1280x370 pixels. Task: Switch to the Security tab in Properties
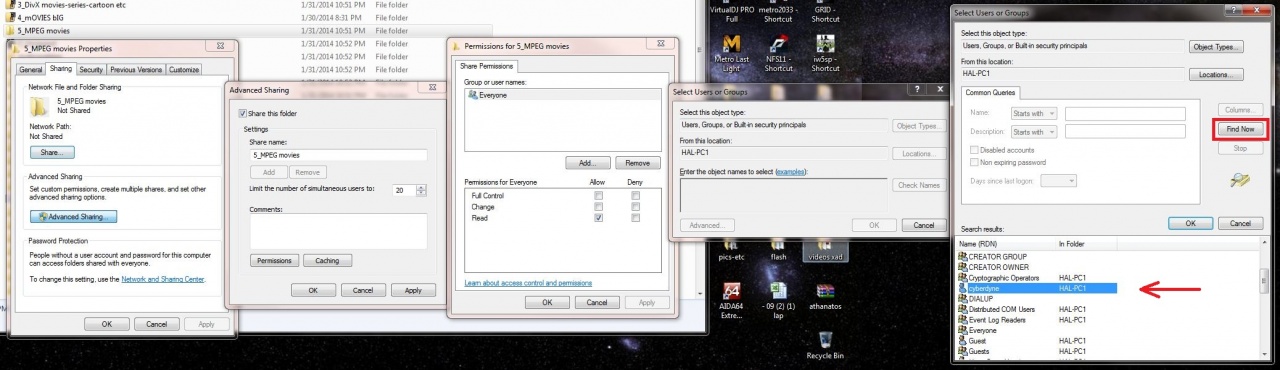[91, 70]
